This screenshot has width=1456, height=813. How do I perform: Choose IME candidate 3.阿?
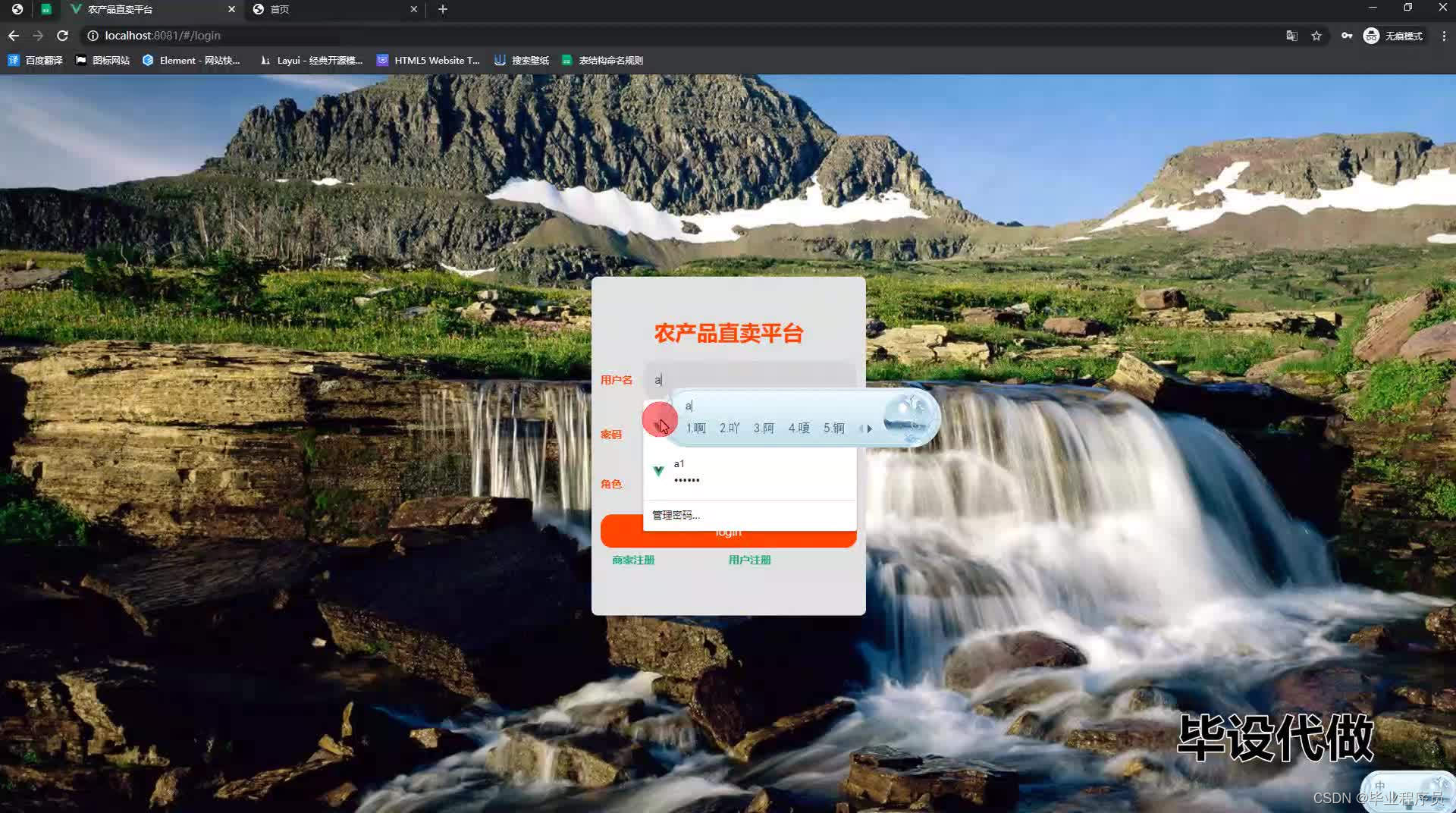point(764,428)
